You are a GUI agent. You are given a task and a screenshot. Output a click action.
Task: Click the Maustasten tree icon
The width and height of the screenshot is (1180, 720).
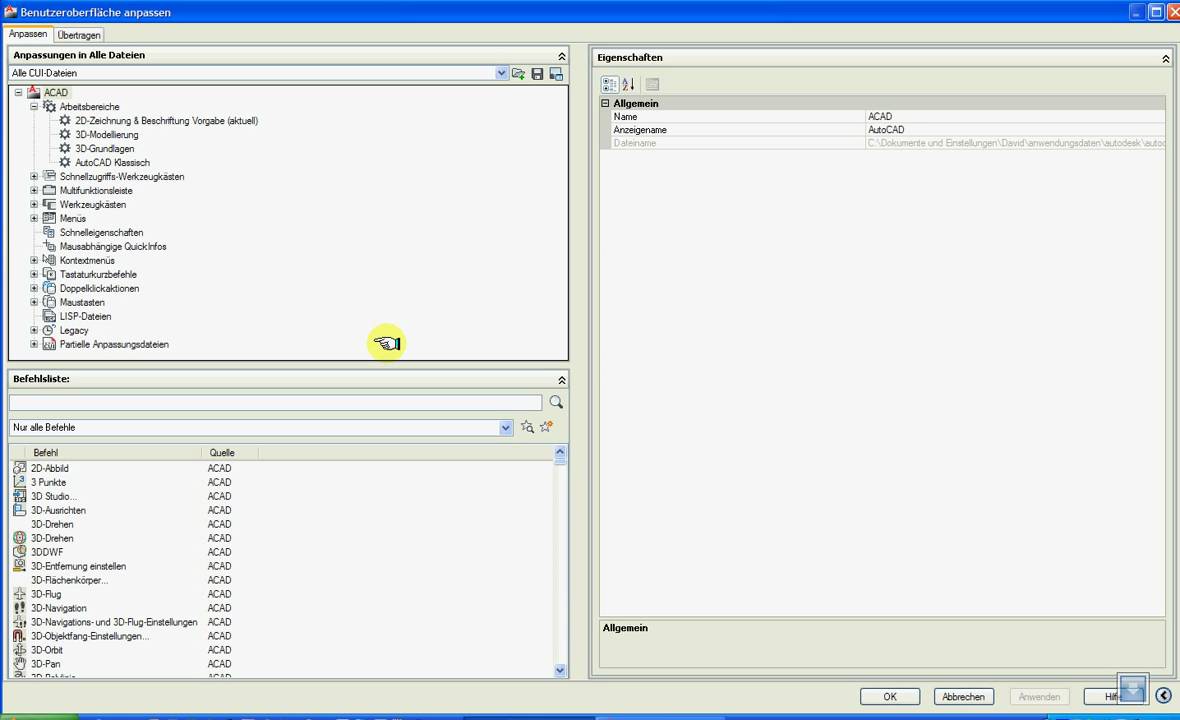[x=49, y=302]
